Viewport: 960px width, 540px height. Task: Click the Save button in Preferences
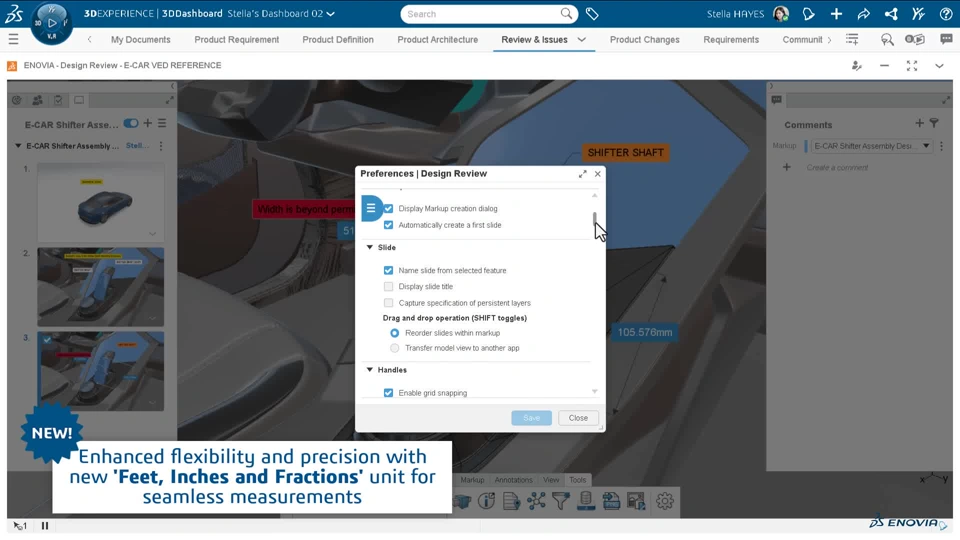[531, 418]
